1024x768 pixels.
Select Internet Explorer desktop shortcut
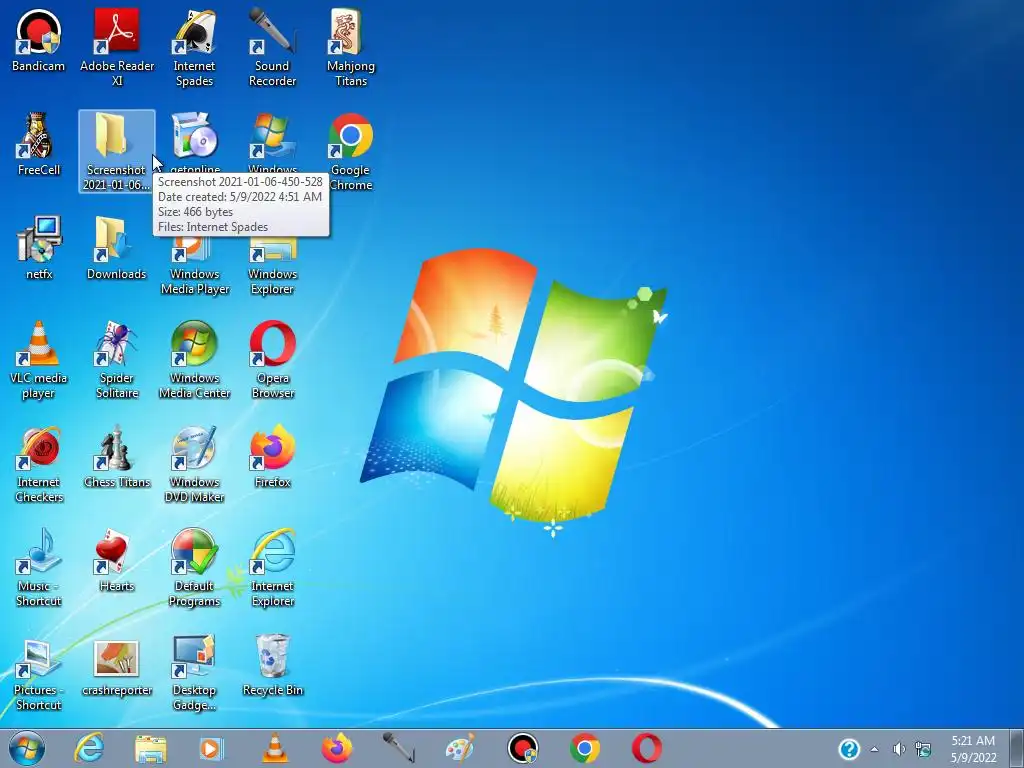click(x=272, y=568)
